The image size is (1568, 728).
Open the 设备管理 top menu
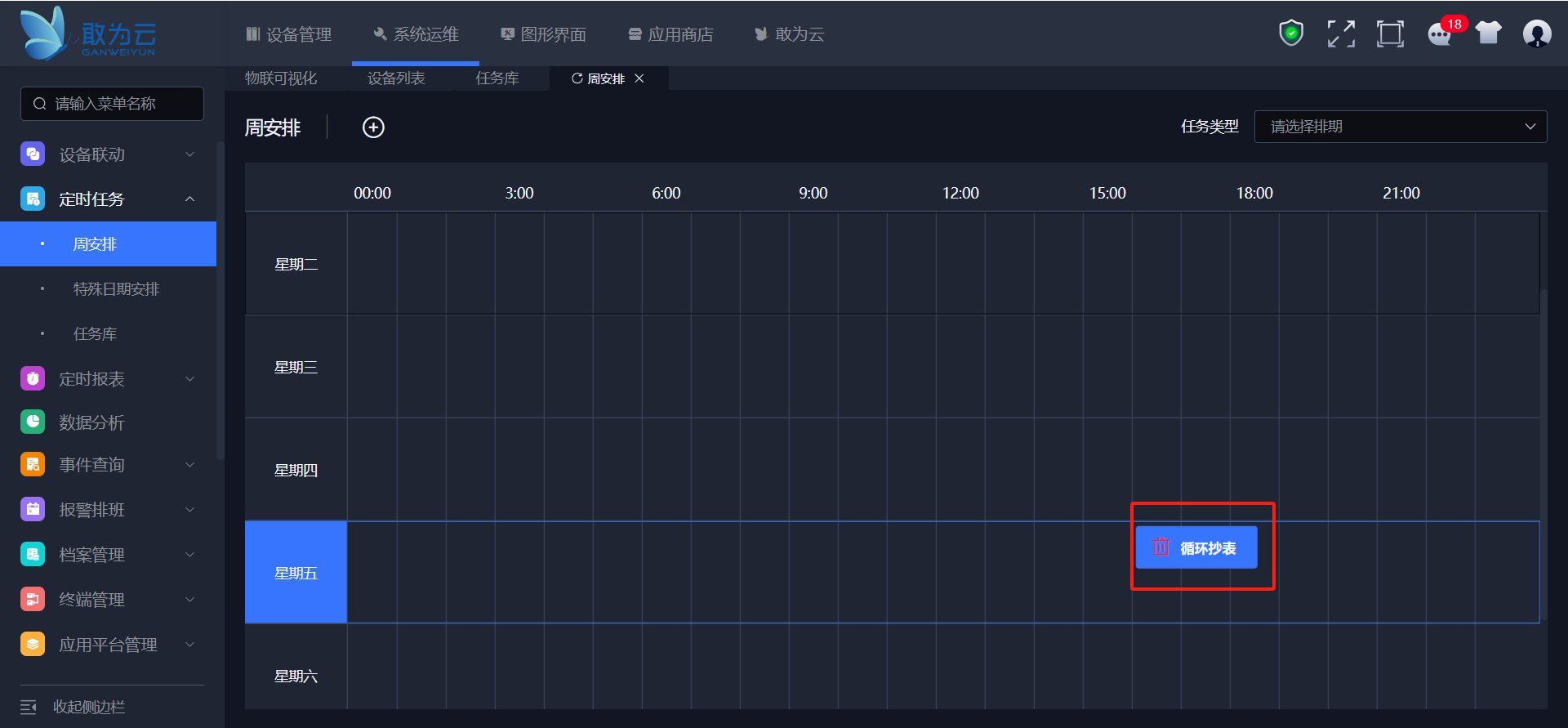point(288,34)
